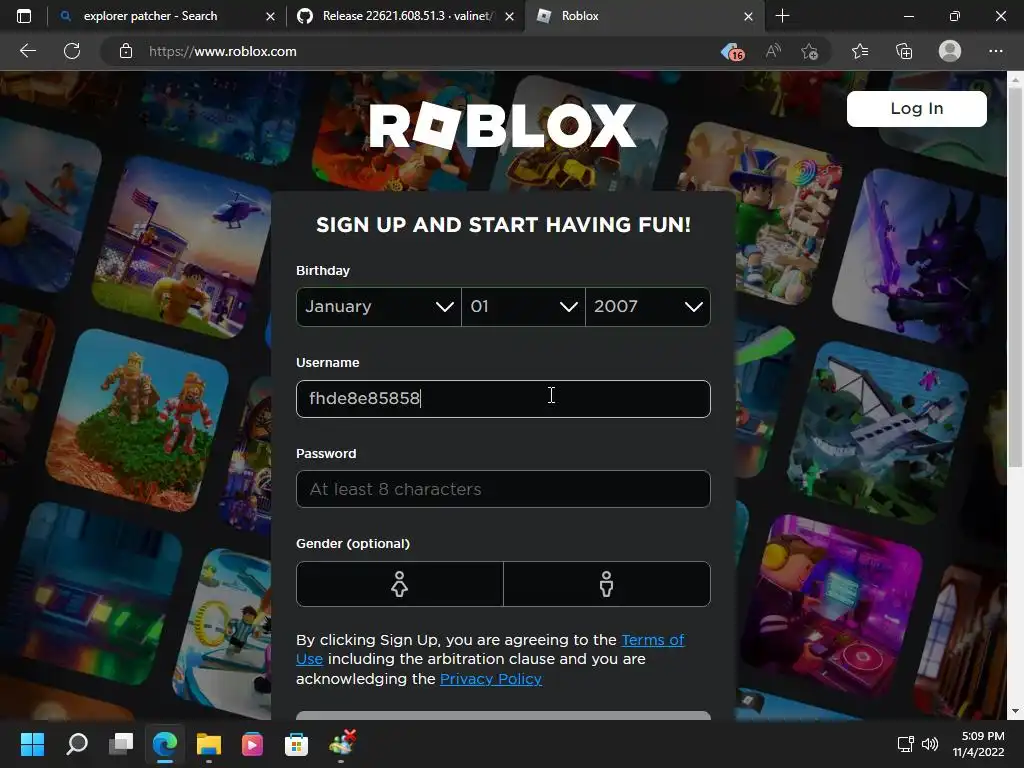Add this page to favorites star
The height and width of the screenshot is (768, 1024).
click(810, 51)
